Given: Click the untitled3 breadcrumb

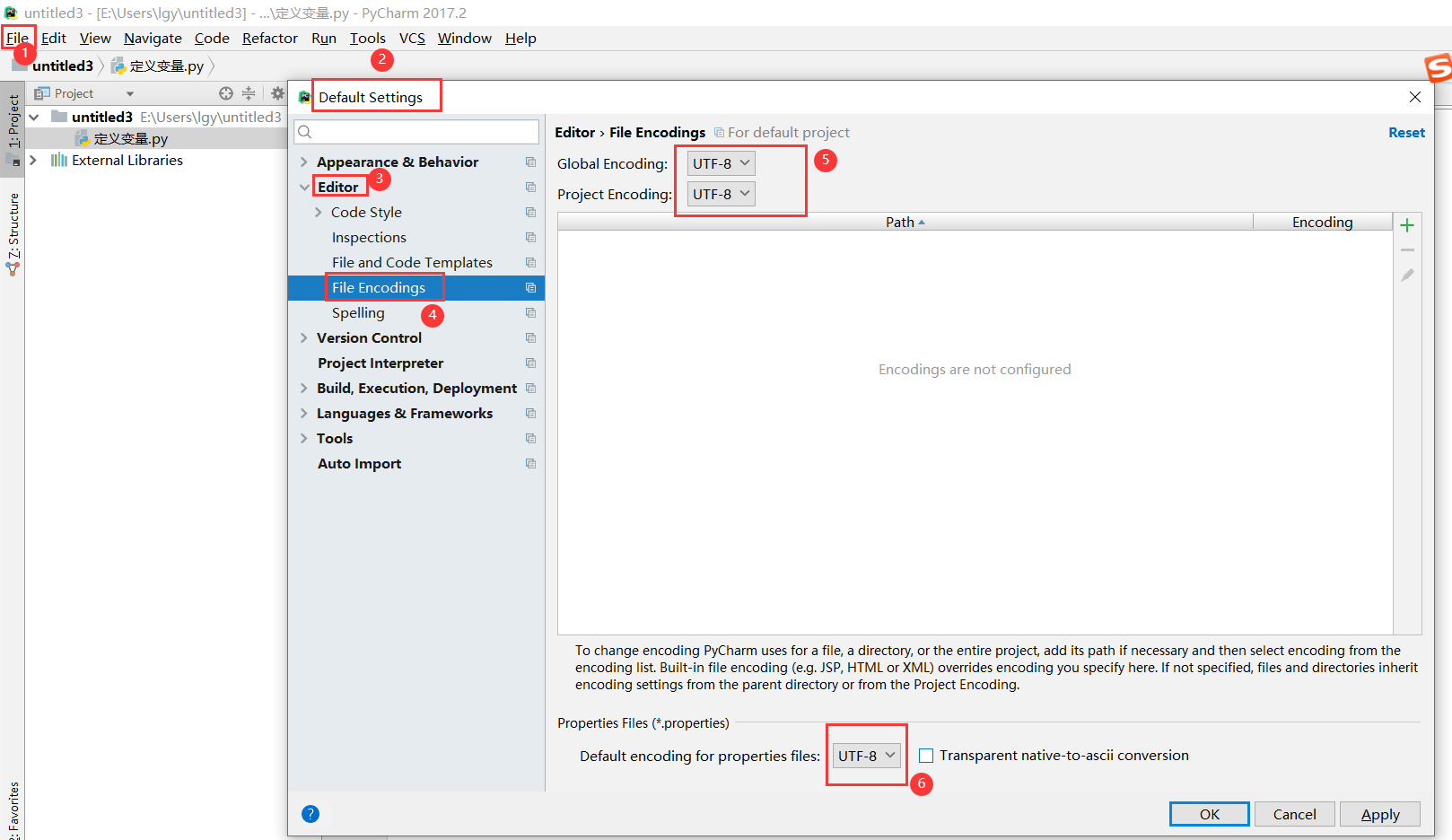Looking at the screenshot, I should [63, 66].
